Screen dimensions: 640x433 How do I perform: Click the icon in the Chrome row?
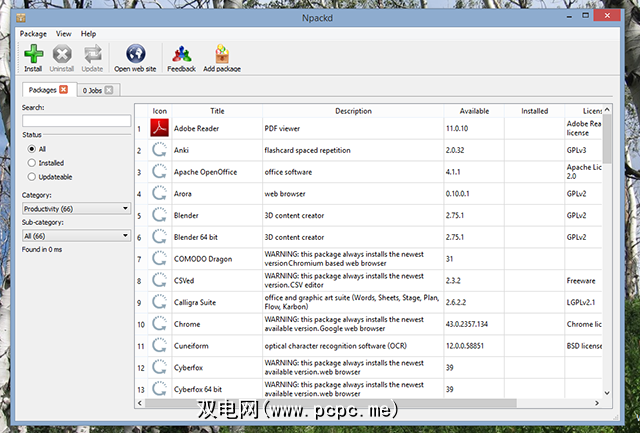(x=159, y=324)
